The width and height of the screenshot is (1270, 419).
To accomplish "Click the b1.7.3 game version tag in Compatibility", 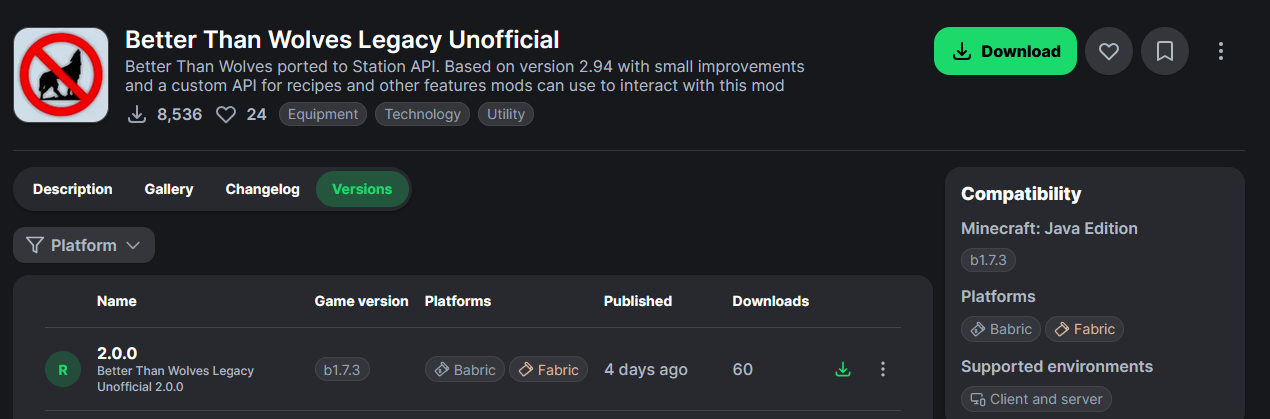I will point(988,261).
